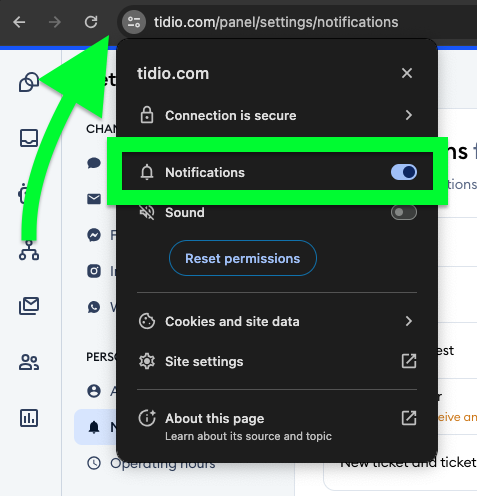477x496 pixels.
Task: Reload the page with refresh icon
Action: tap(91, 22)
